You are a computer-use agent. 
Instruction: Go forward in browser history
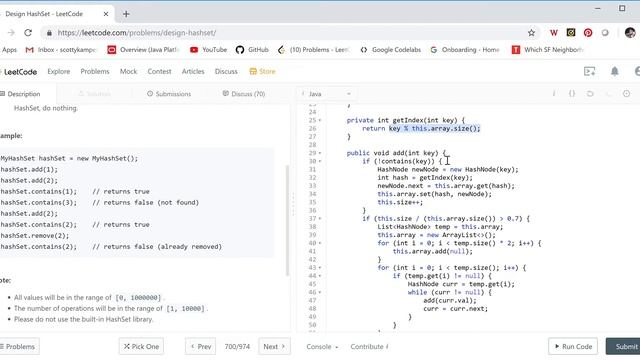pos(11,33)
